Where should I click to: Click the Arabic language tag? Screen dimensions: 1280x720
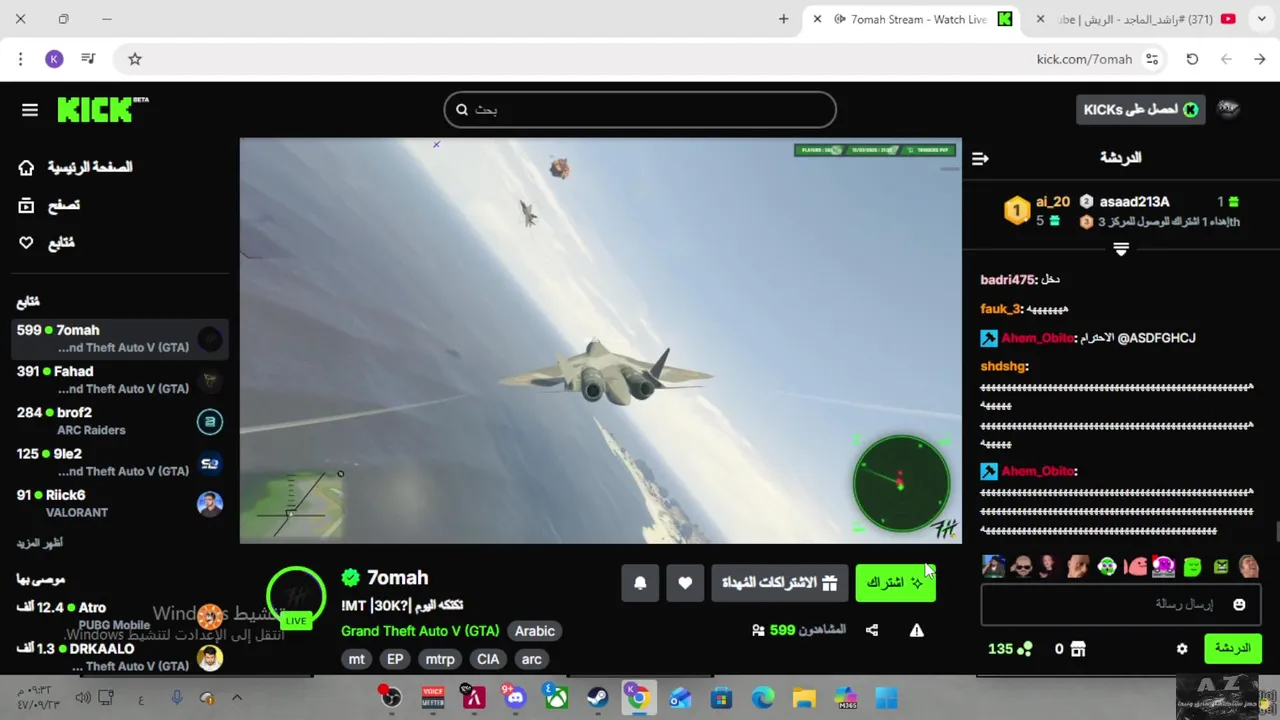point(535,631)
